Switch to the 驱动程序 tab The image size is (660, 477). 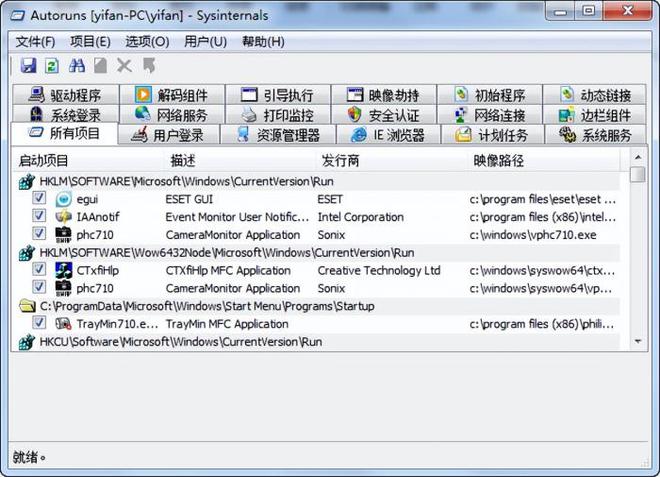click(x=66, y=95)
